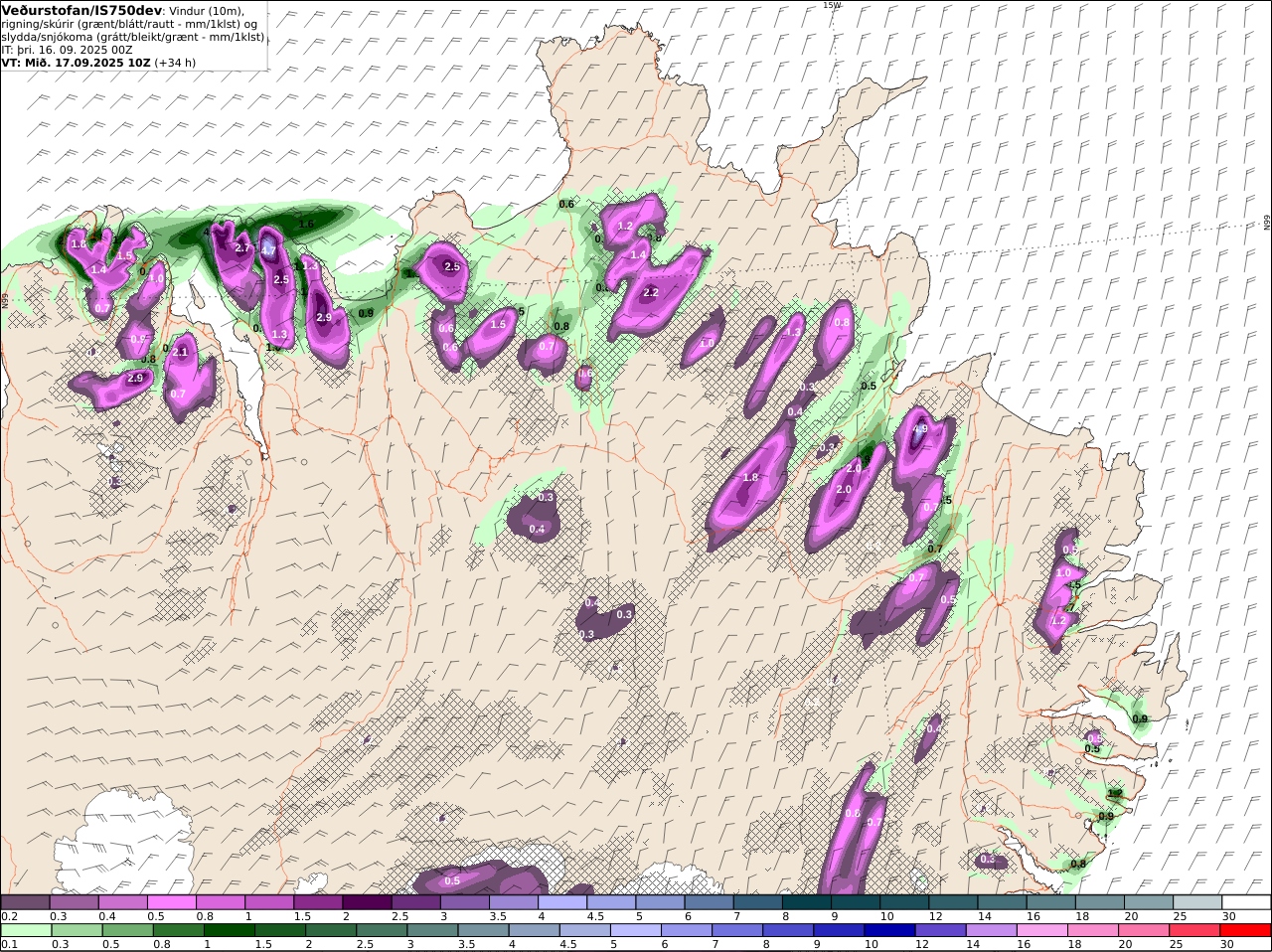Click the 'VT: Mið. 17.09.2025 10Z' valid time

point(76,62)
